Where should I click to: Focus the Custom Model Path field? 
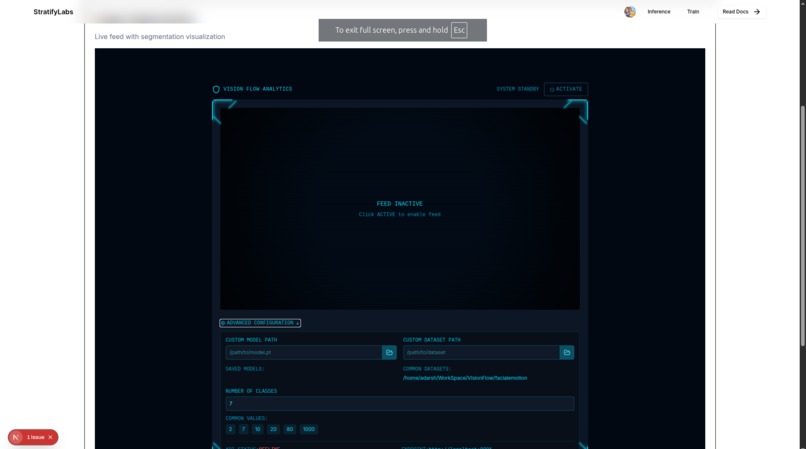[x=304, y=352]
